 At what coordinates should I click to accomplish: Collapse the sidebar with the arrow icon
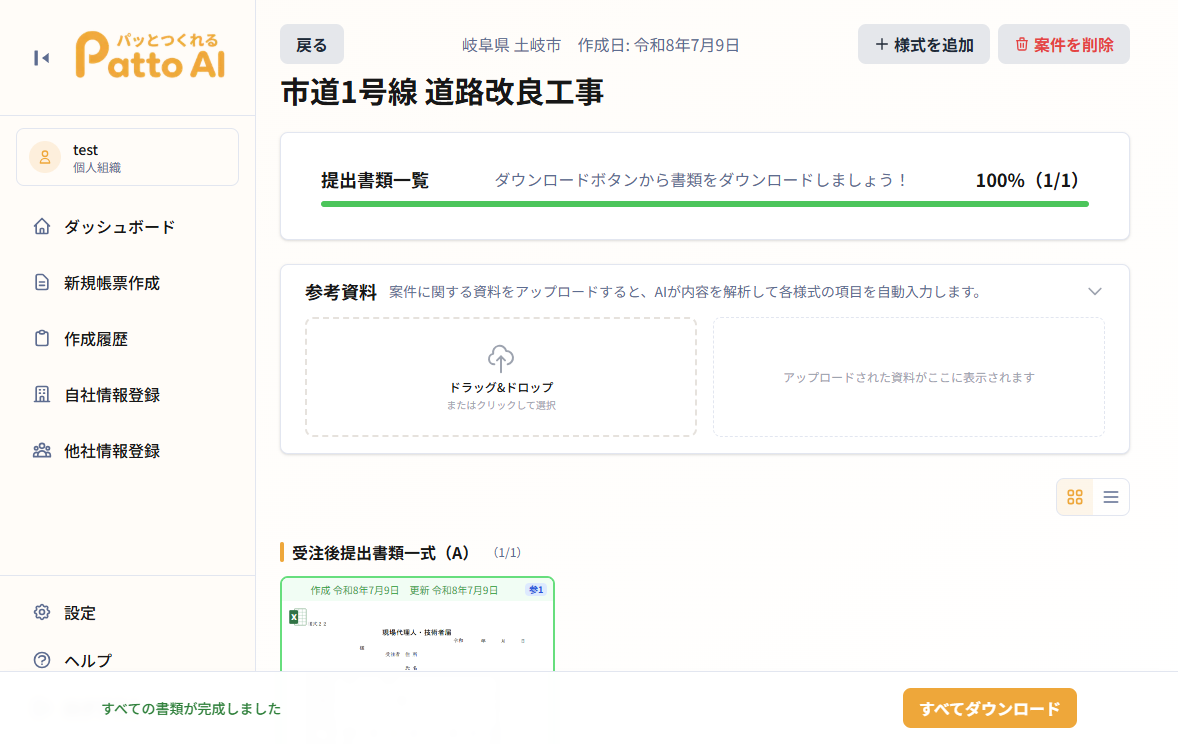click(41, 58)
